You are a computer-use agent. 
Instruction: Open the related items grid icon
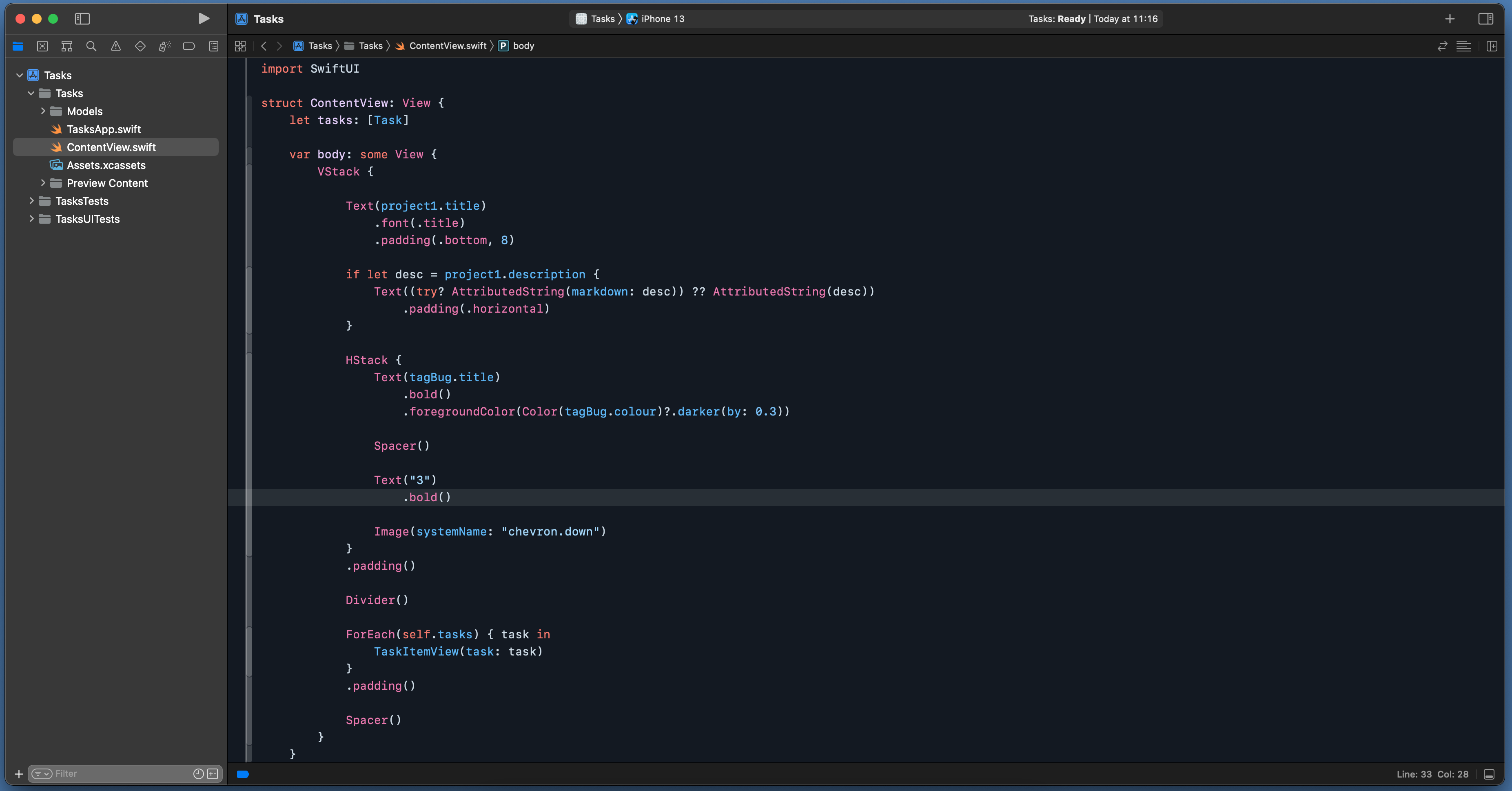240,46
